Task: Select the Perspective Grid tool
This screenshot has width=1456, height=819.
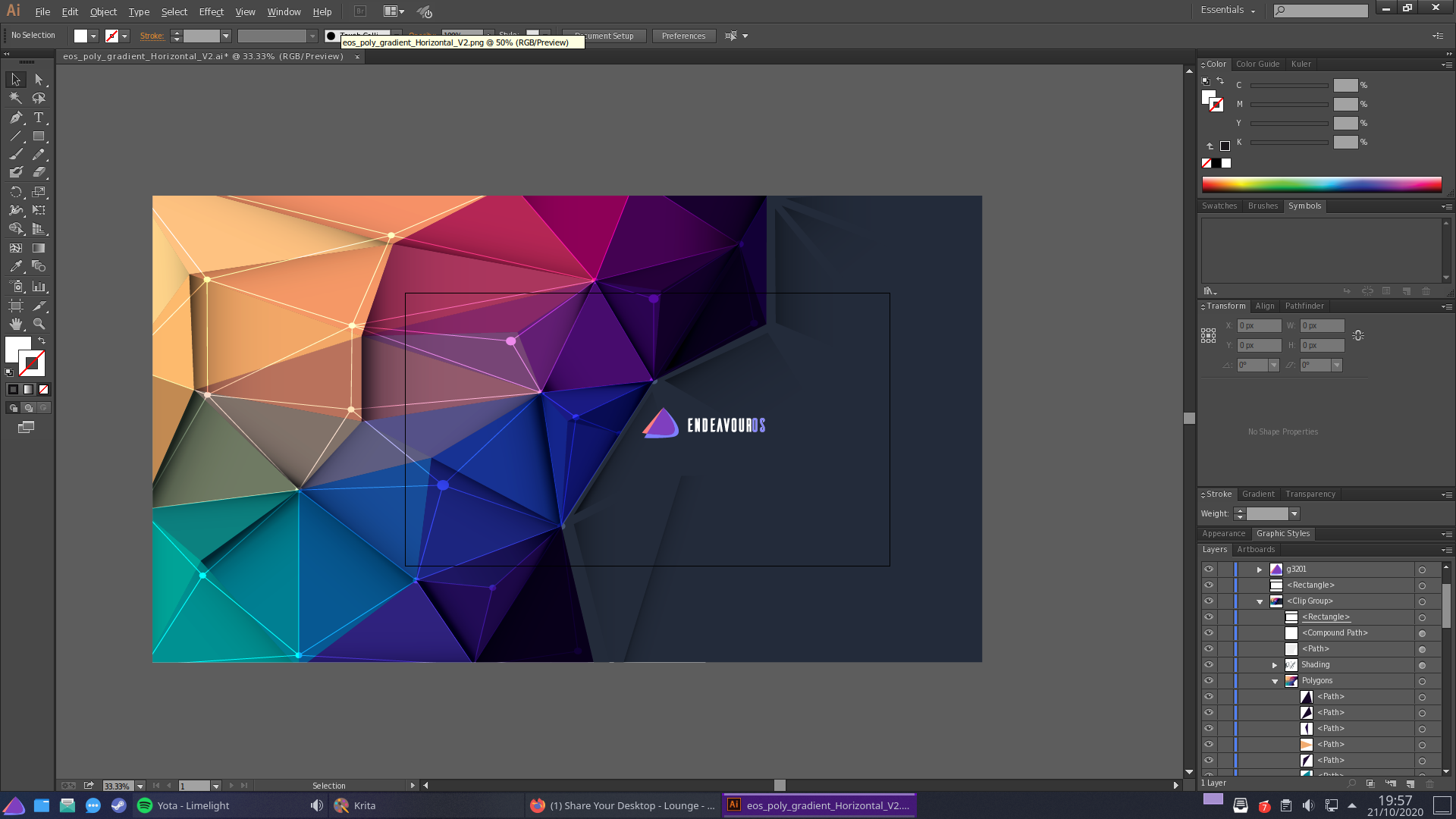Action: (x=39, y=228)
